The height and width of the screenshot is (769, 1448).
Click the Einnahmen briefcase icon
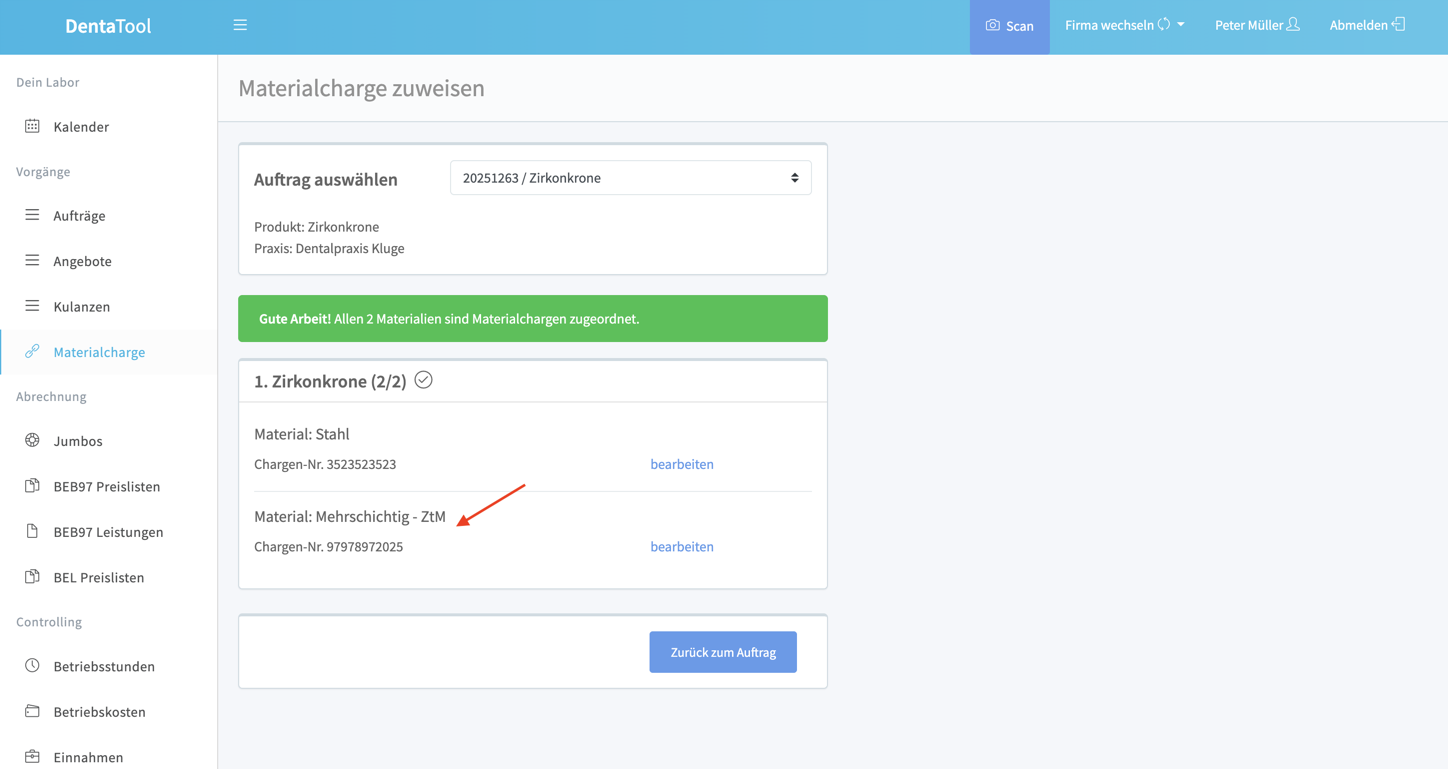[x=32, y=757]
